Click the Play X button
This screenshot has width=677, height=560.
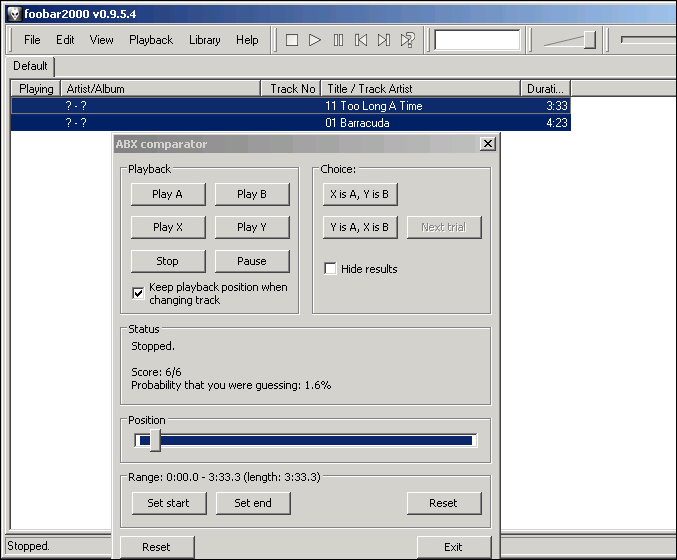click(168, 227)
